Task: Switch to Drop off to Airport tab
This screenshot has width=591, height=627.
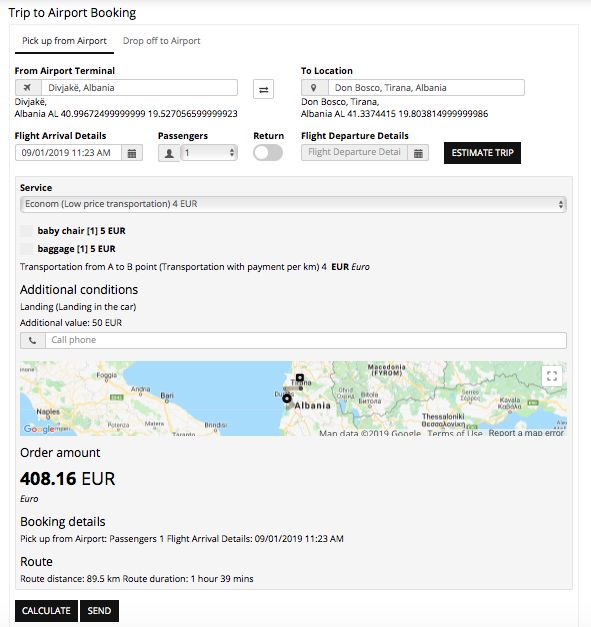Action: pyautogui.click(x=162, y=41)
